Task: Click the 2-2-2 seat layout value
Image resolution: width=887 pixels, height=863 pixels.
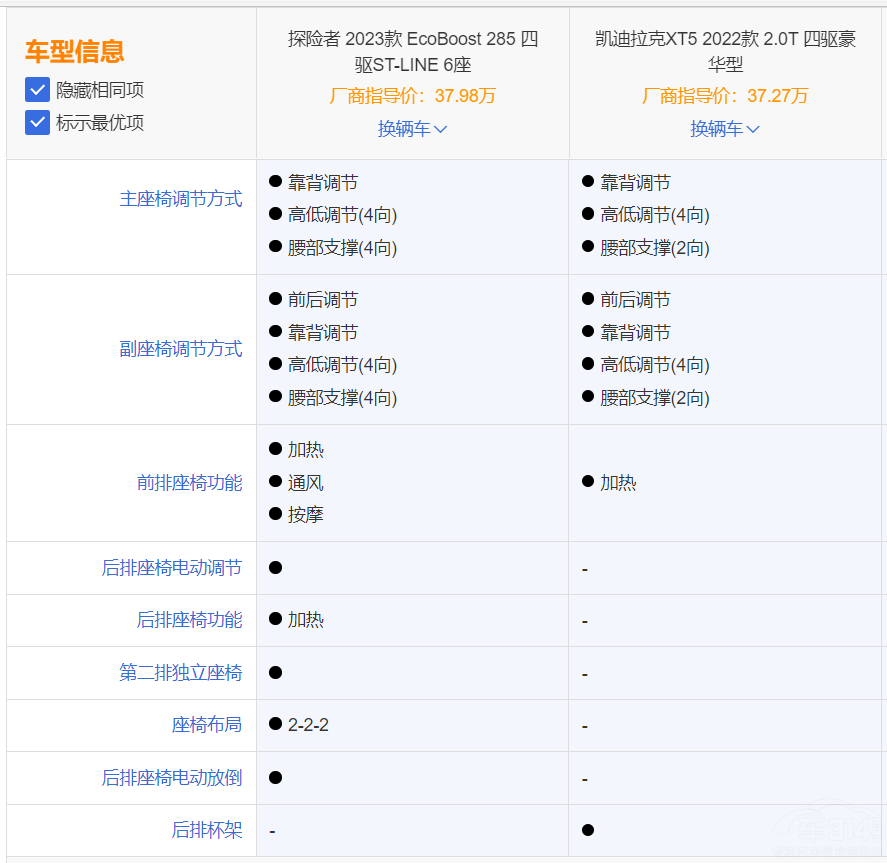Action: click(308, 725)
